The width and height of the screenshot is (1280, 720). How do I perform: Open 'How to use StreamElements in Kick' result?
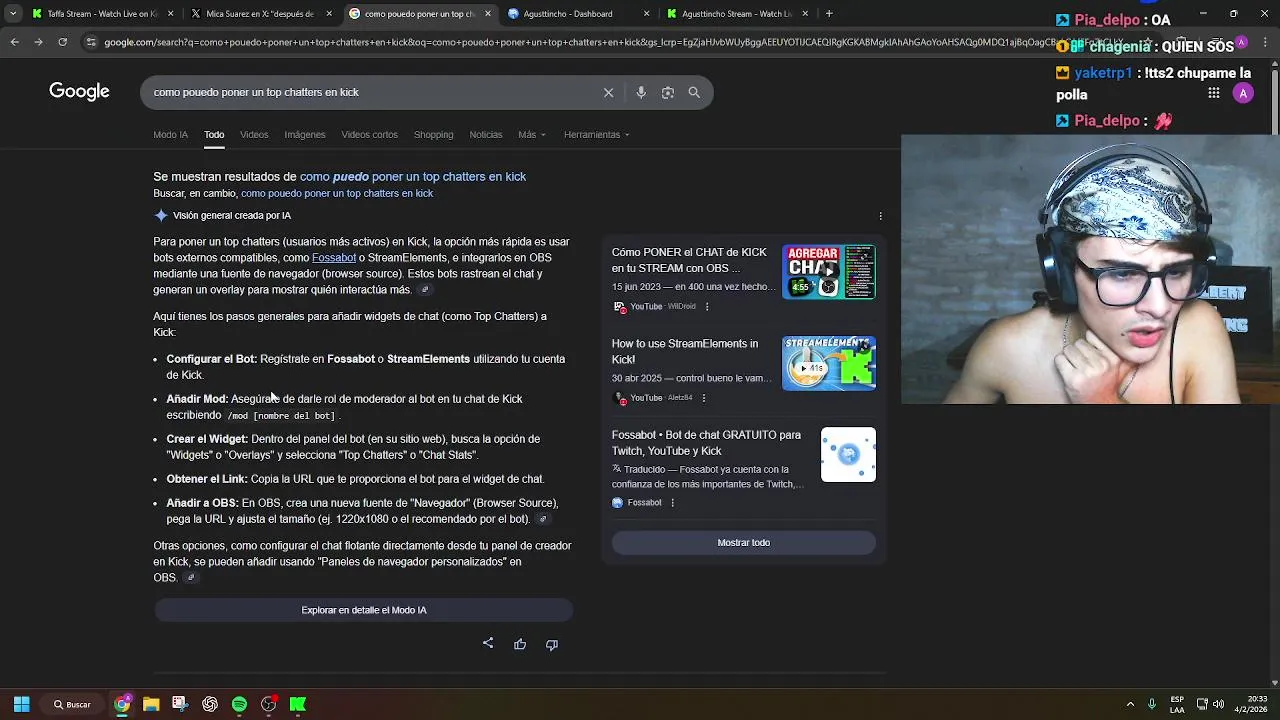(685, 351)
